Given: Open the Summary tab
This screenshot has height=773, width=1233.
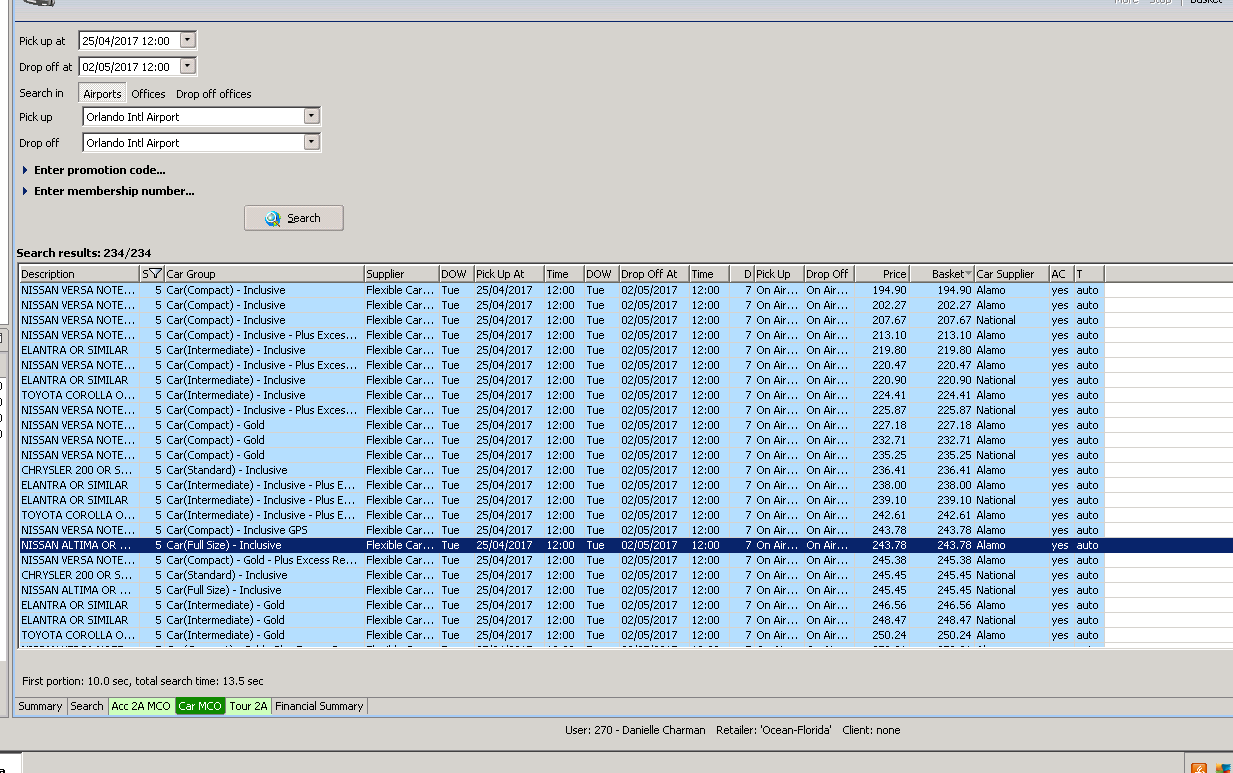Looking at the screenshot, I should tap(40, 706).
